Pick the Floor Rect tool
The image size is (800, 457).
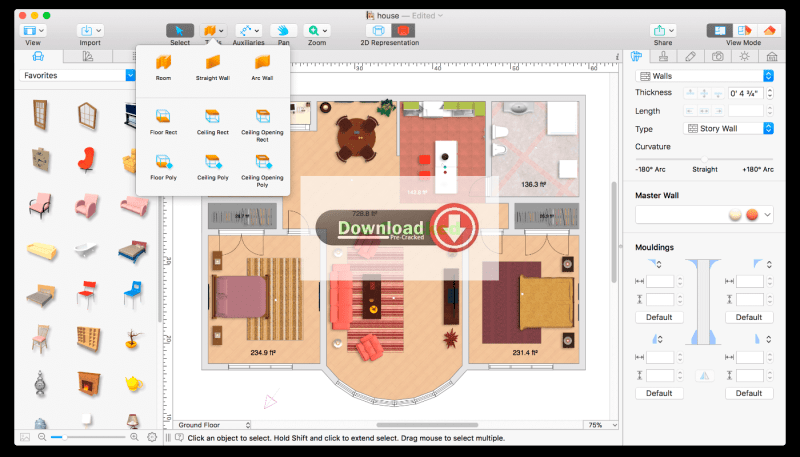tap(163, 122)
